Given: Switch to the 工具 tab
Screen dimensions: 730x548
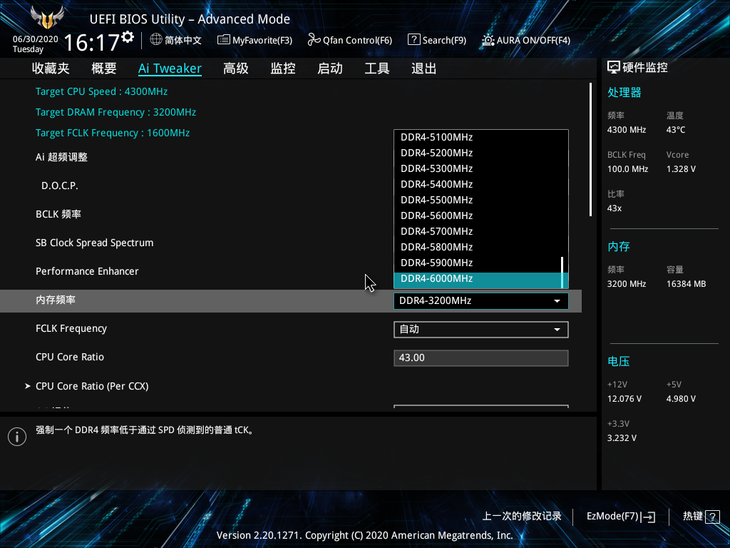Looking at the screenshot, I should tap(377, 68).
